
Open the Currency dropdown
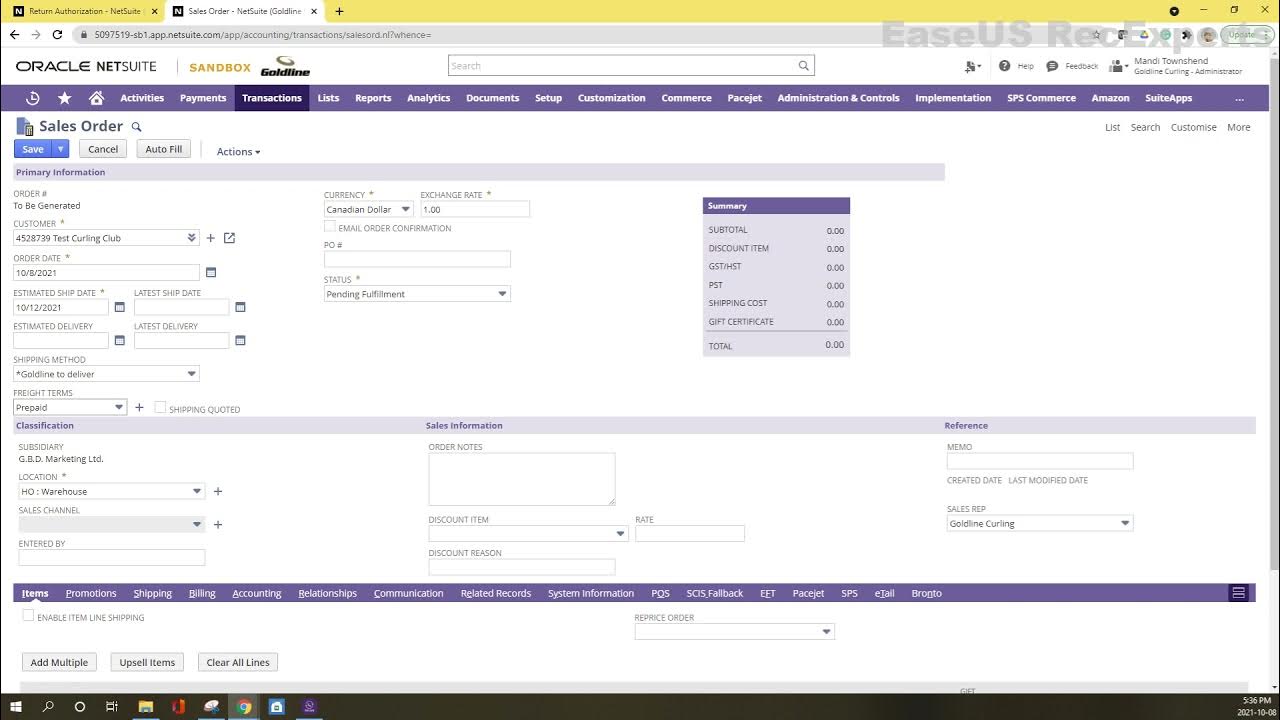pos(405,209)
